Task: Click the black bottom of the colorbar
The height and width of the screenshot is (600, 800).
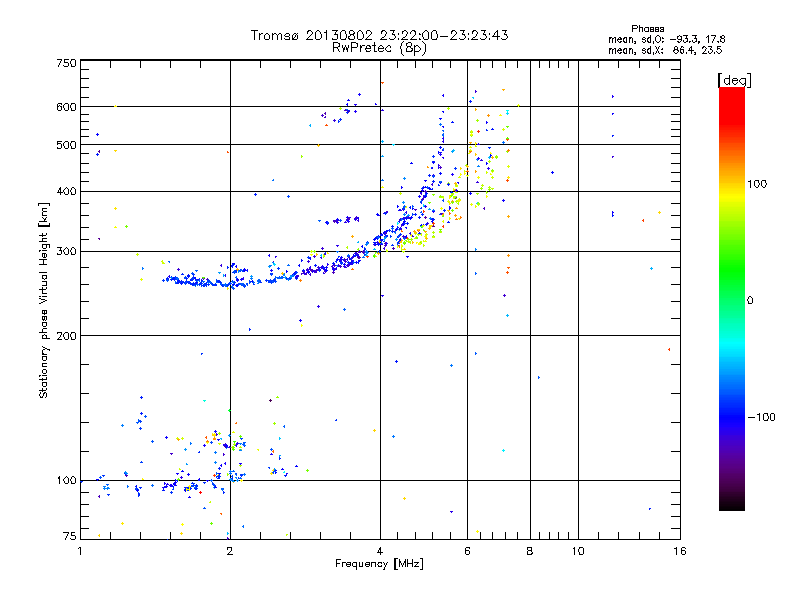Action: click(x=731, y=505)
